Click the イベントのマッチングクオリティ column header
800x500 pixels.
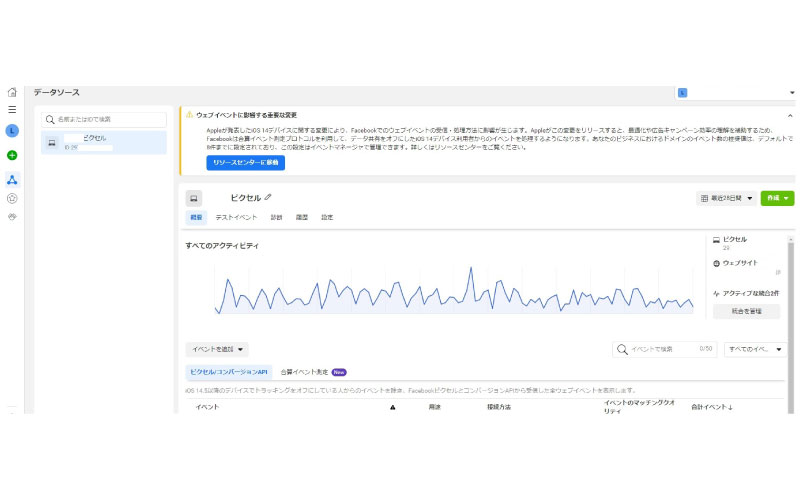[639, 407]
